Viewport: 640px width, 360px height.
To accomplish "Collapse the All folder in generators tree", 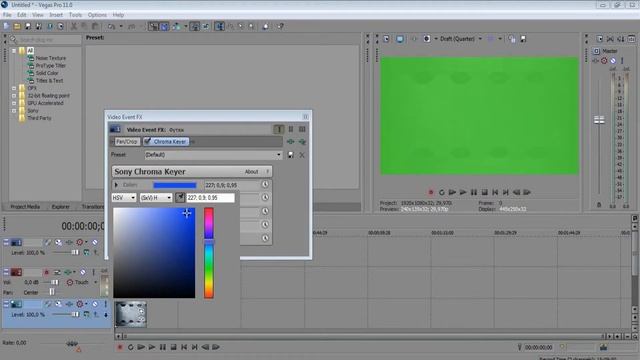I will pos(14,51).
